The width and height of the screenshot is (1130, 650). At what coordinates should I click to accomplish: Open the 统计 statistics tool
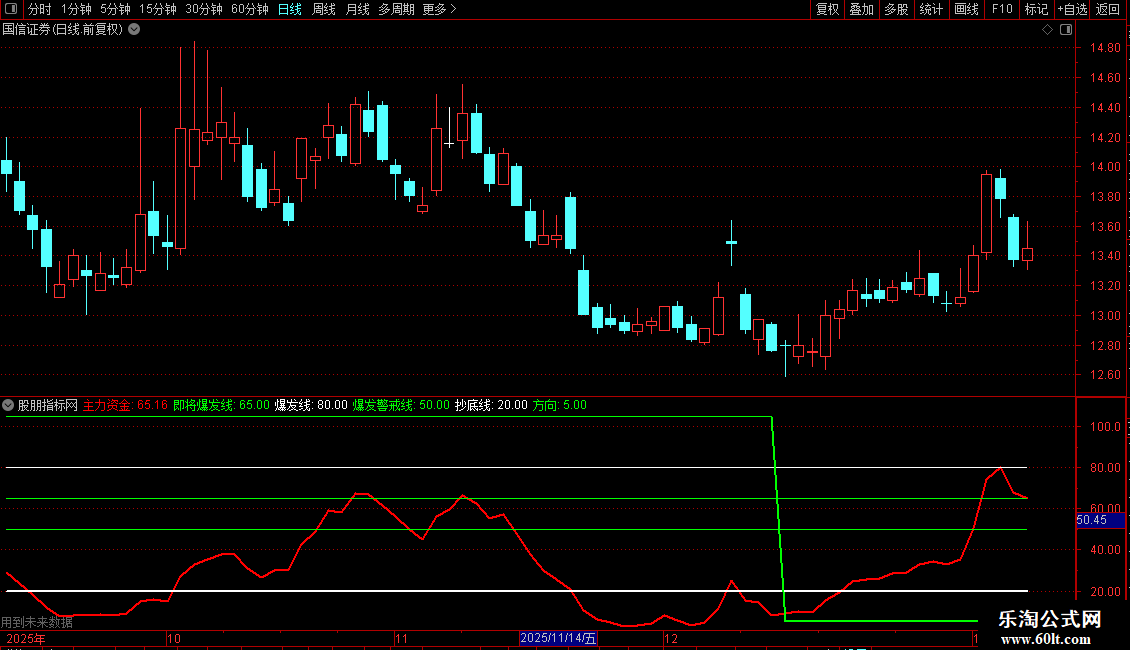click(931, 9)
